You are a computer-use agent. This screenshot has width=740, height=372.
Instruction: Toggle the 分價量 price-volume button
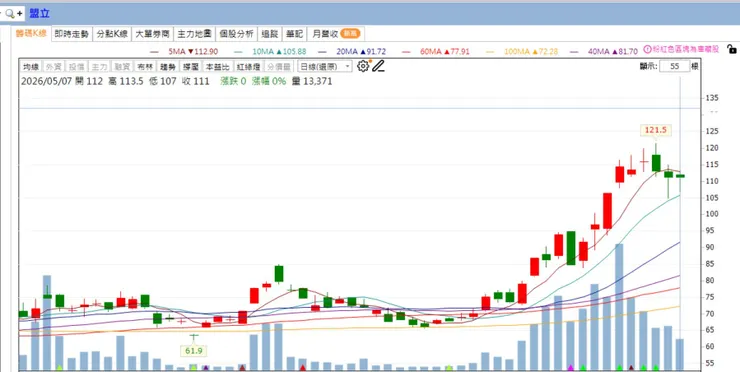click(x=279, y=67)
